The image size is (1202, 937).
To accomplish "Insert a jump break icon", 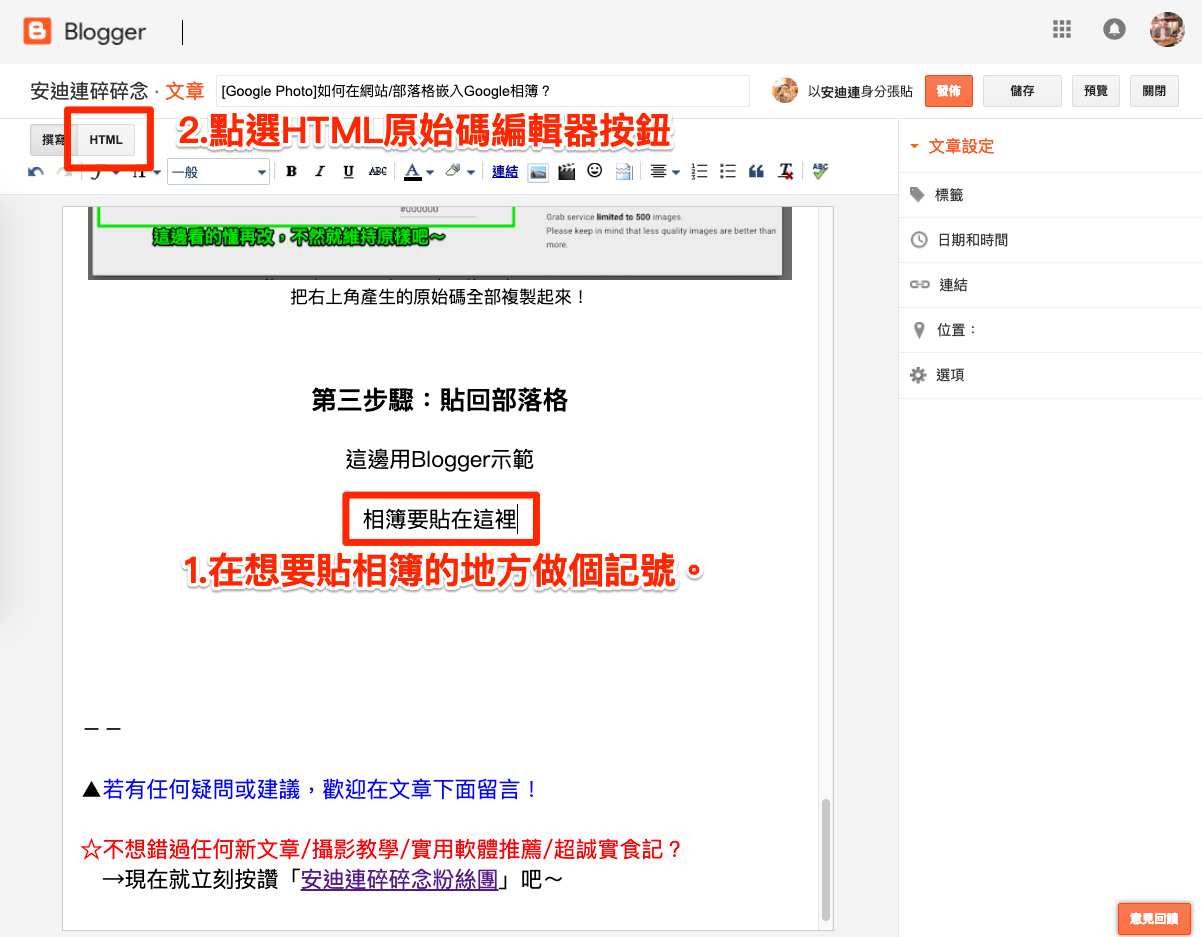I will (x=624, y=172).
